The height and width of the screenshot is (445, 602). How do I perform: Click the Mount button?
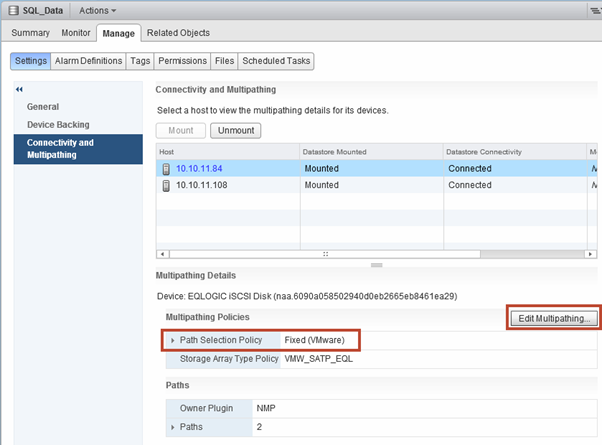click(181, 131)
